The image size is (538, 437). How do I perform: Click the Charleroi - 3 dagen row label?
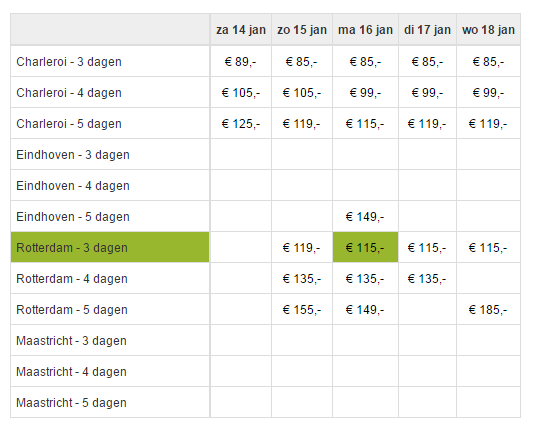tap(69, 62)
